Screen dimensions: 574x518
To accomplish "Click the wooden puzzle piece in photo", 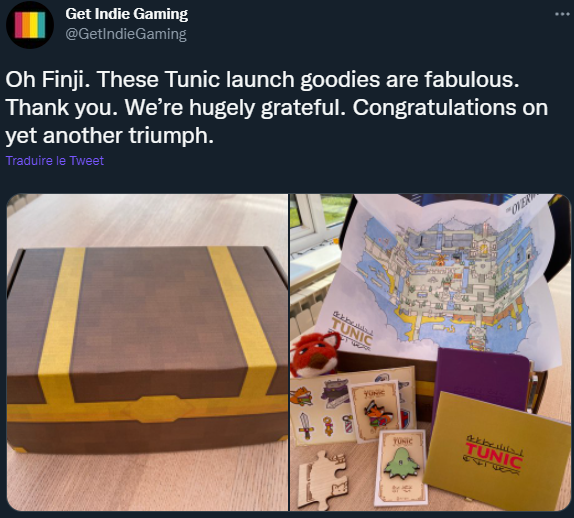I will click(x=322, y=480).
